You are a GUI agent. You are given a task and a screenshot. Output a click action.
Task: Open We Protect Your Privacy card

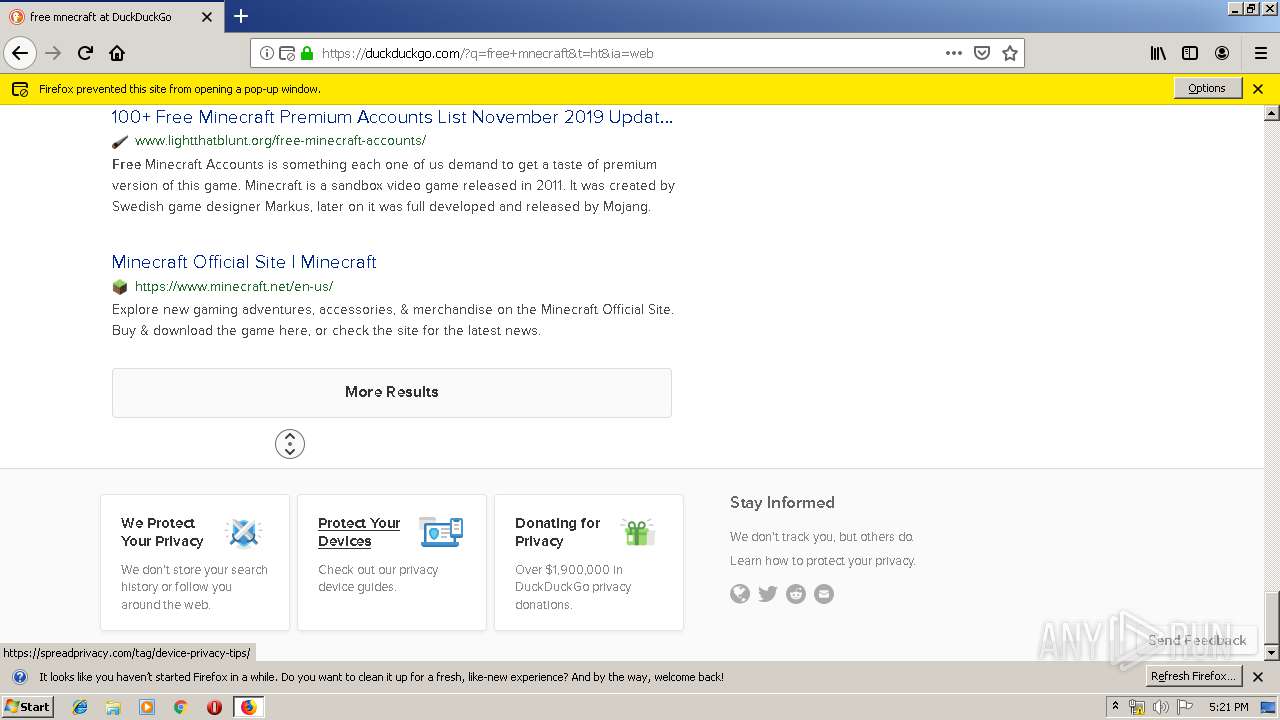pos(195,562)
